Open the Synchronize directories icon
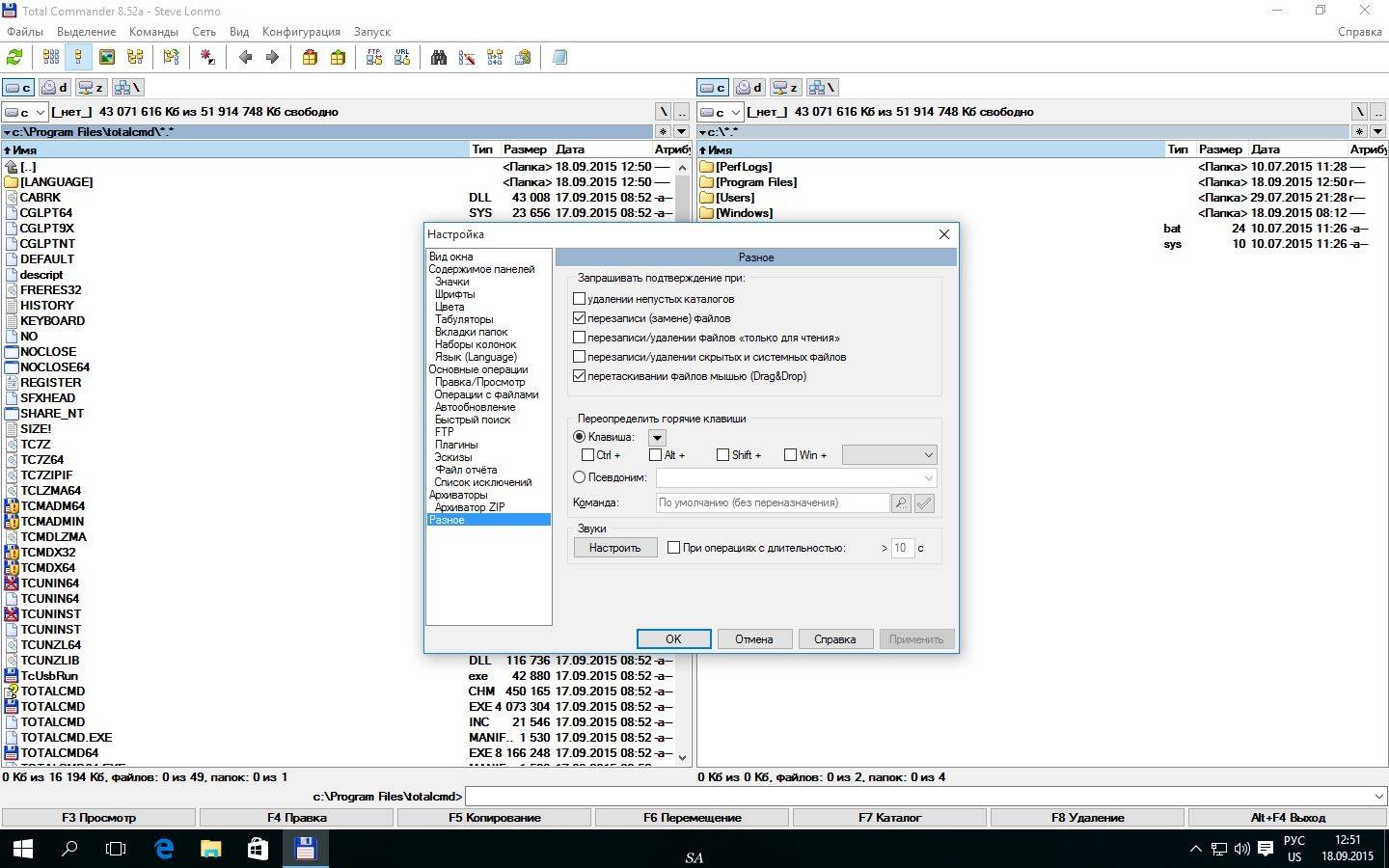 [x=495, y=58]
